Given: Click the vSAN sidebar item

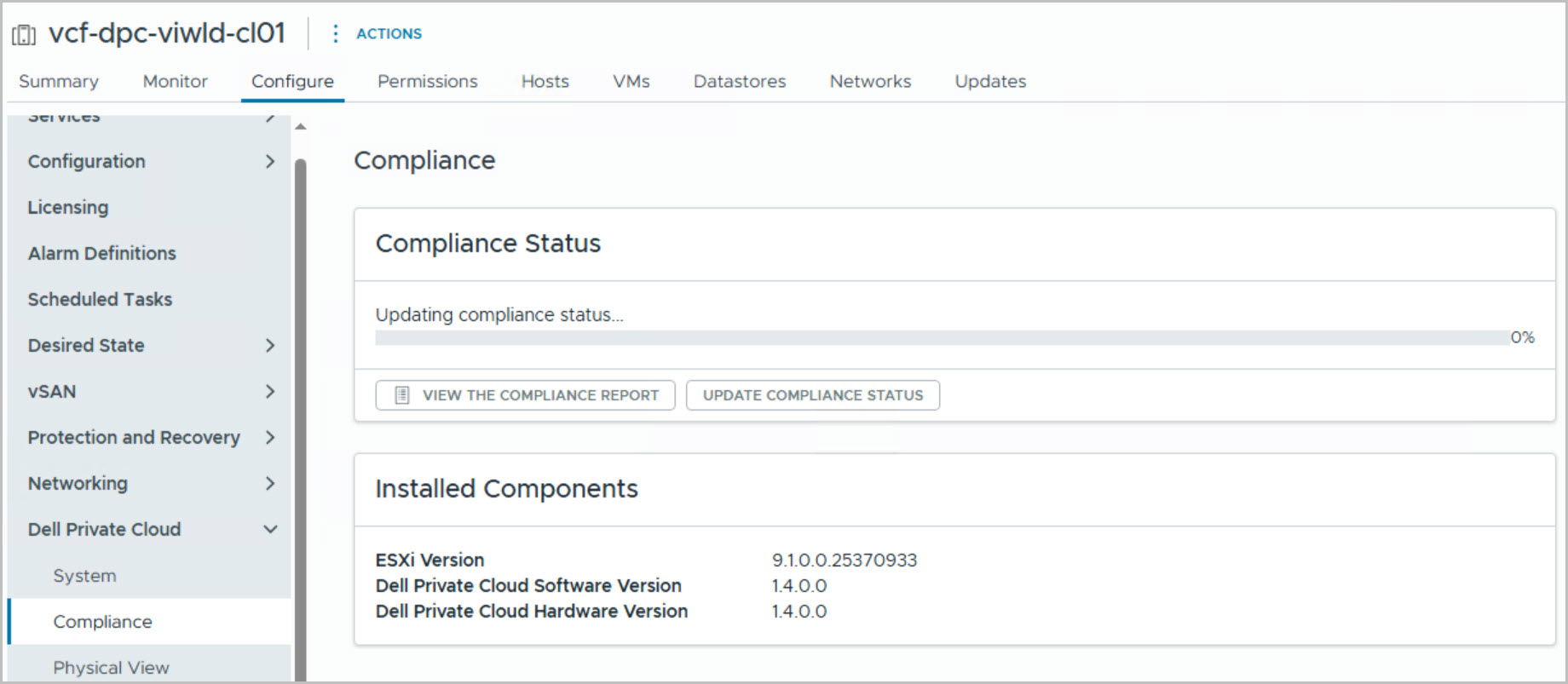Looking at the screenshot, I should (52, 391).
